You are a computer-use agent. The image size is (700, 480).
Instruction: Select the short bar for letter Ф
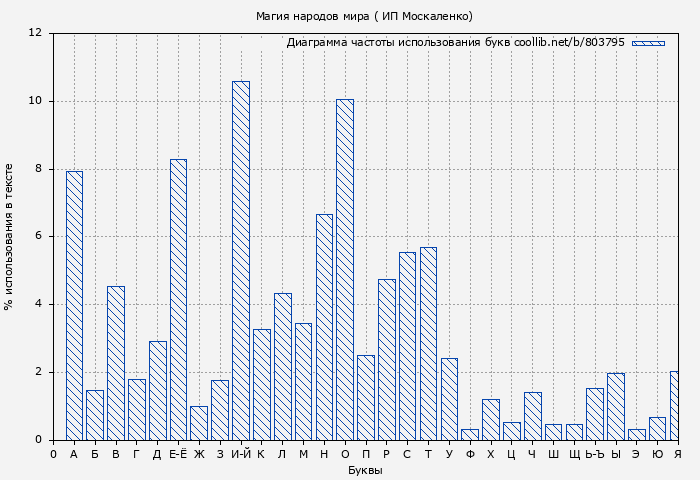(470, 435)
